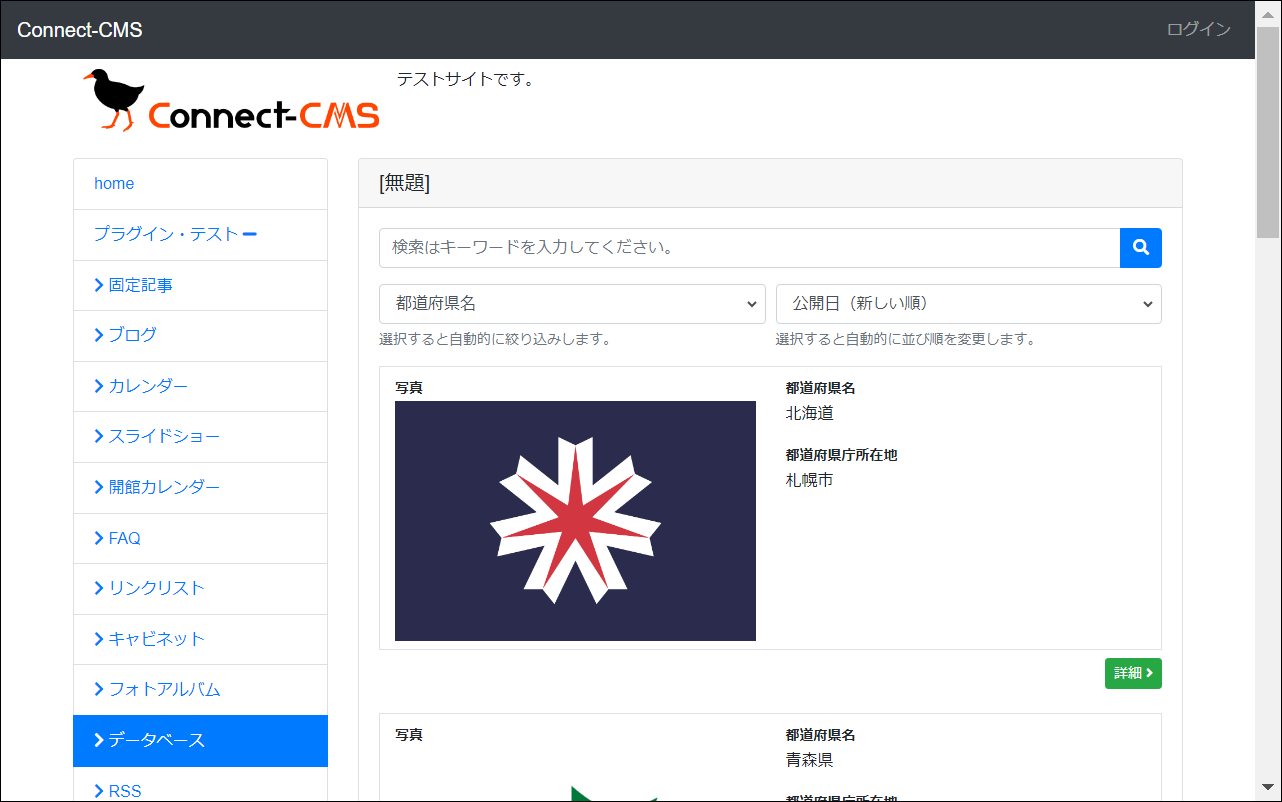Open リンクリスト in sidebar
The width and height of the screenshot is (1282, 802).
tap(200, 589)
